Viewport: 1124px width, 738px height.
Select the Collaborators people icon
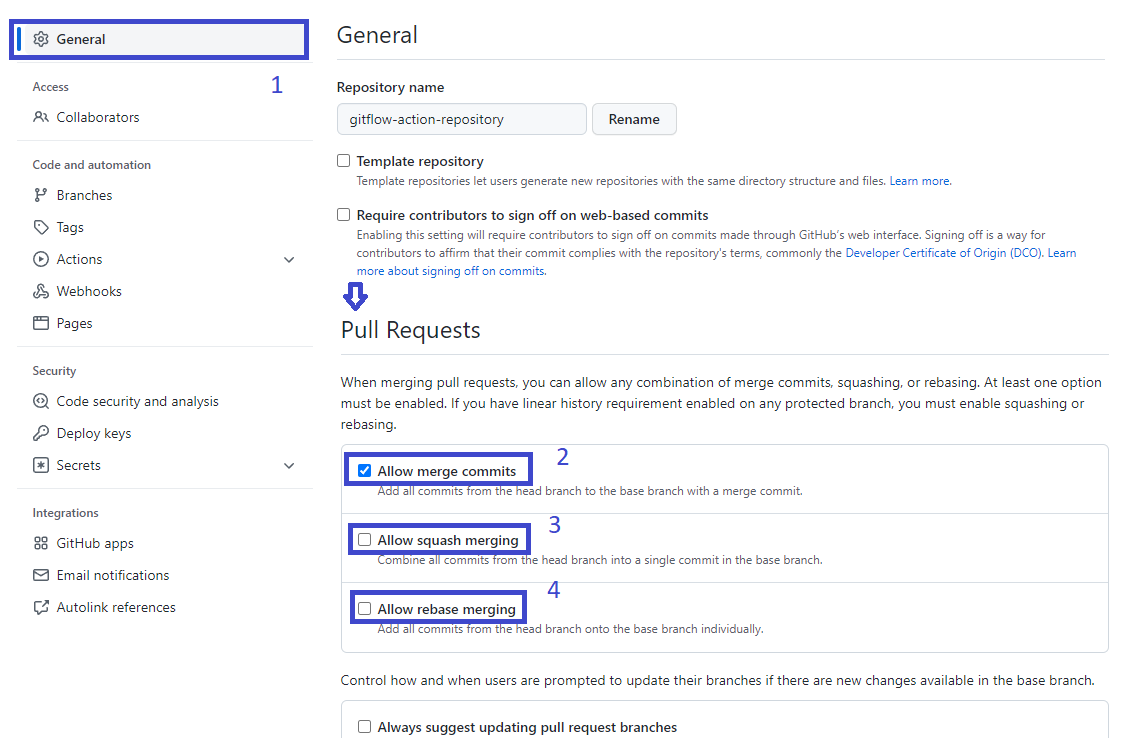pyautogui.click(x=39, y=117)
